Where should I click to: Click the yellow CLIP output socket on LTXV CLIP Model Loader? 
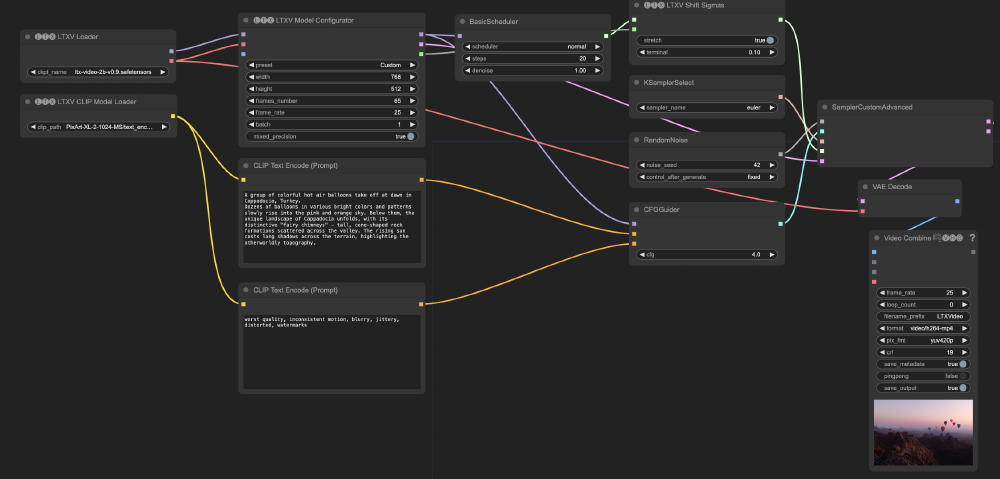click(x=173, y=117)
